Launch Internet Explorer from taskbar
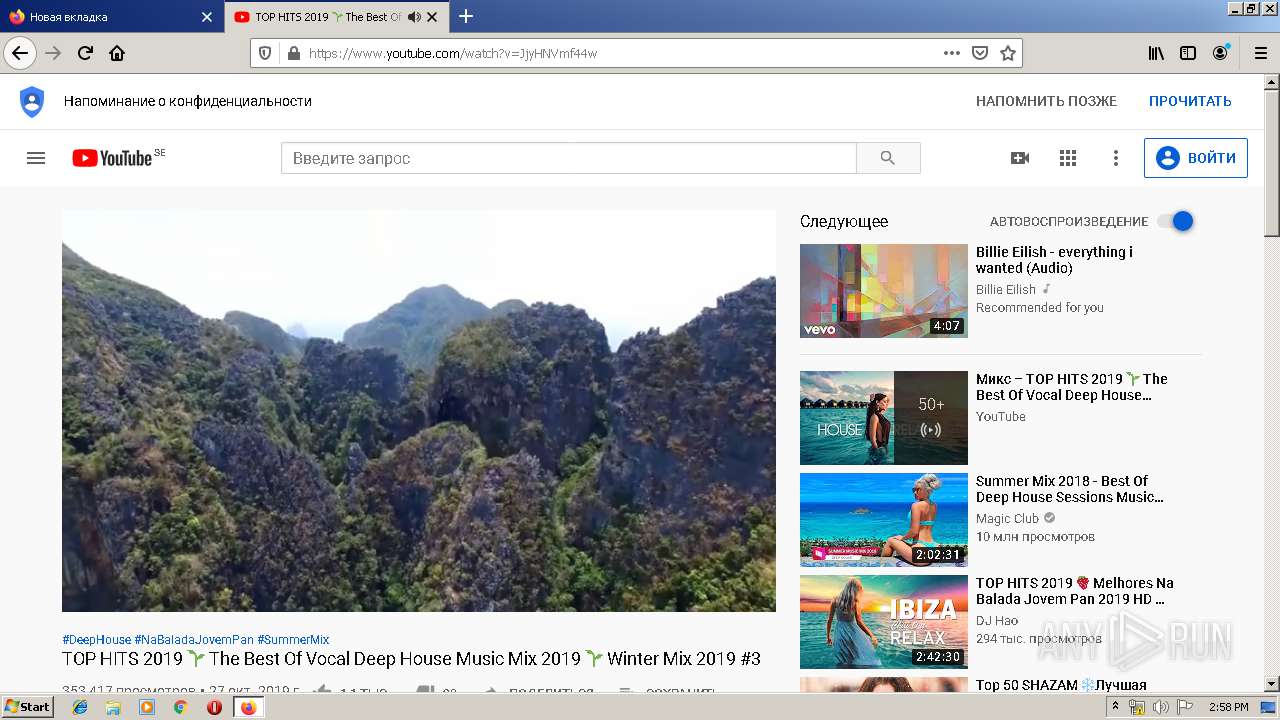 pos(80,707)
